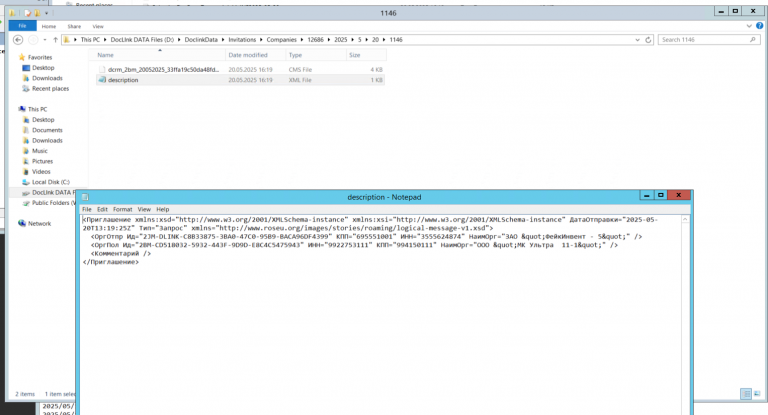Select Downloads under Favorites
768x415 pixels.
point(47,78)
